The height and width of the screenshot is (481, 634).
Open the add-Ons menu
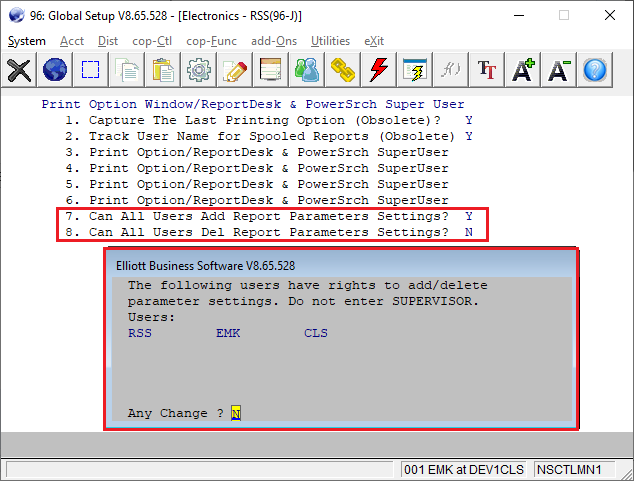(274, 41)
